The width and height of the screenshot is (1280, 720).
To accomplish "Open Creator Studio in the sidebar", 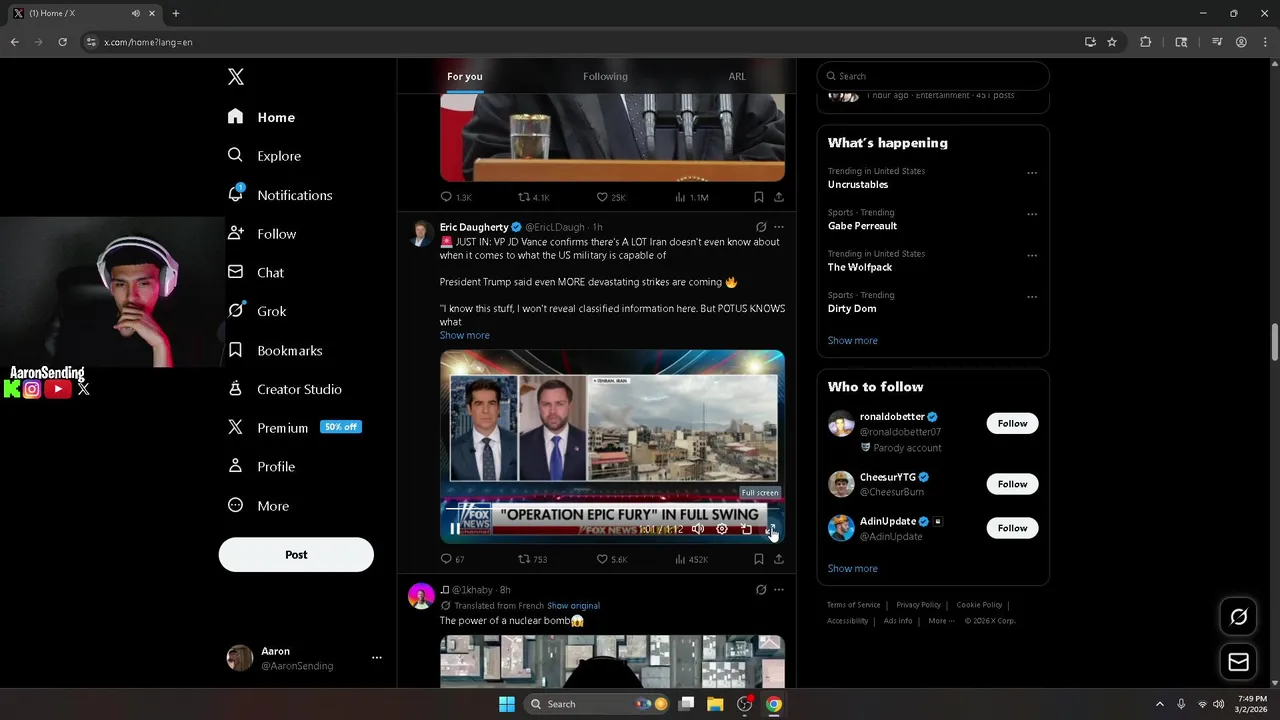I will coord(285,389).
